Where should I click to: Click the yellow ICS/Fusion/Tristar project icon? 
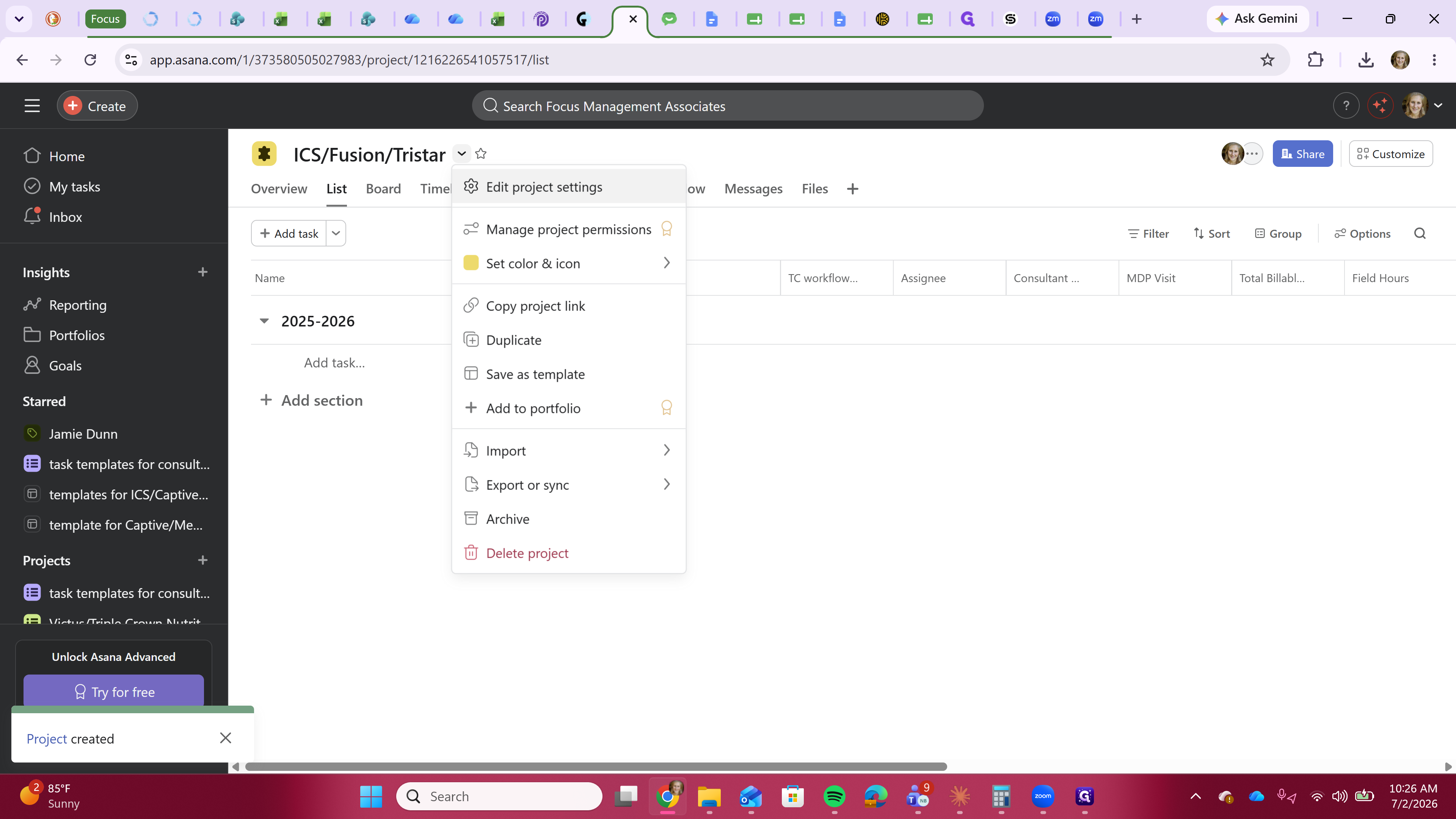[264, 154]
